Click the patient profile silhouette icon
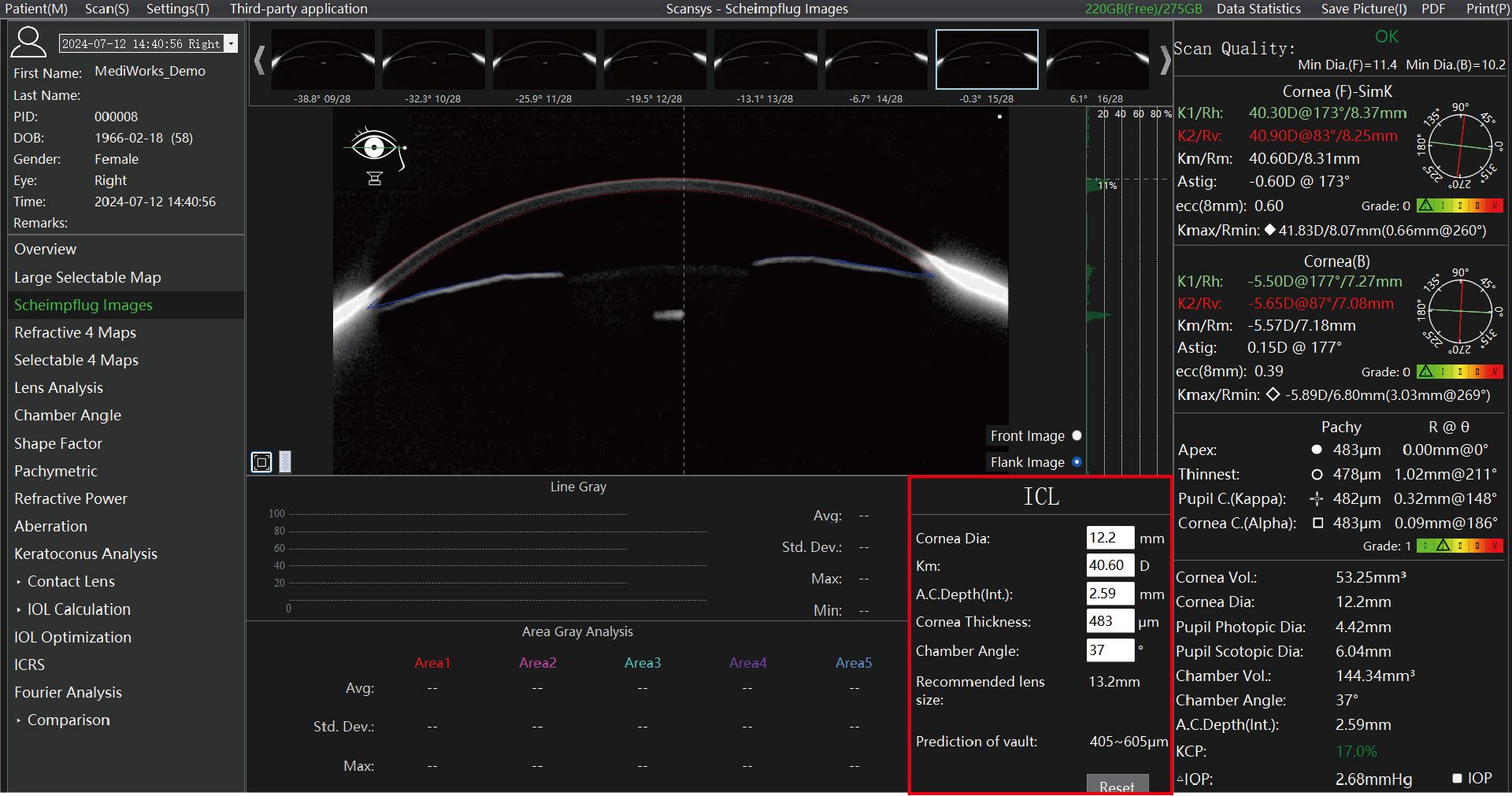The height and width of the screenshot is (796, 1512). click(x=29, y=42)
